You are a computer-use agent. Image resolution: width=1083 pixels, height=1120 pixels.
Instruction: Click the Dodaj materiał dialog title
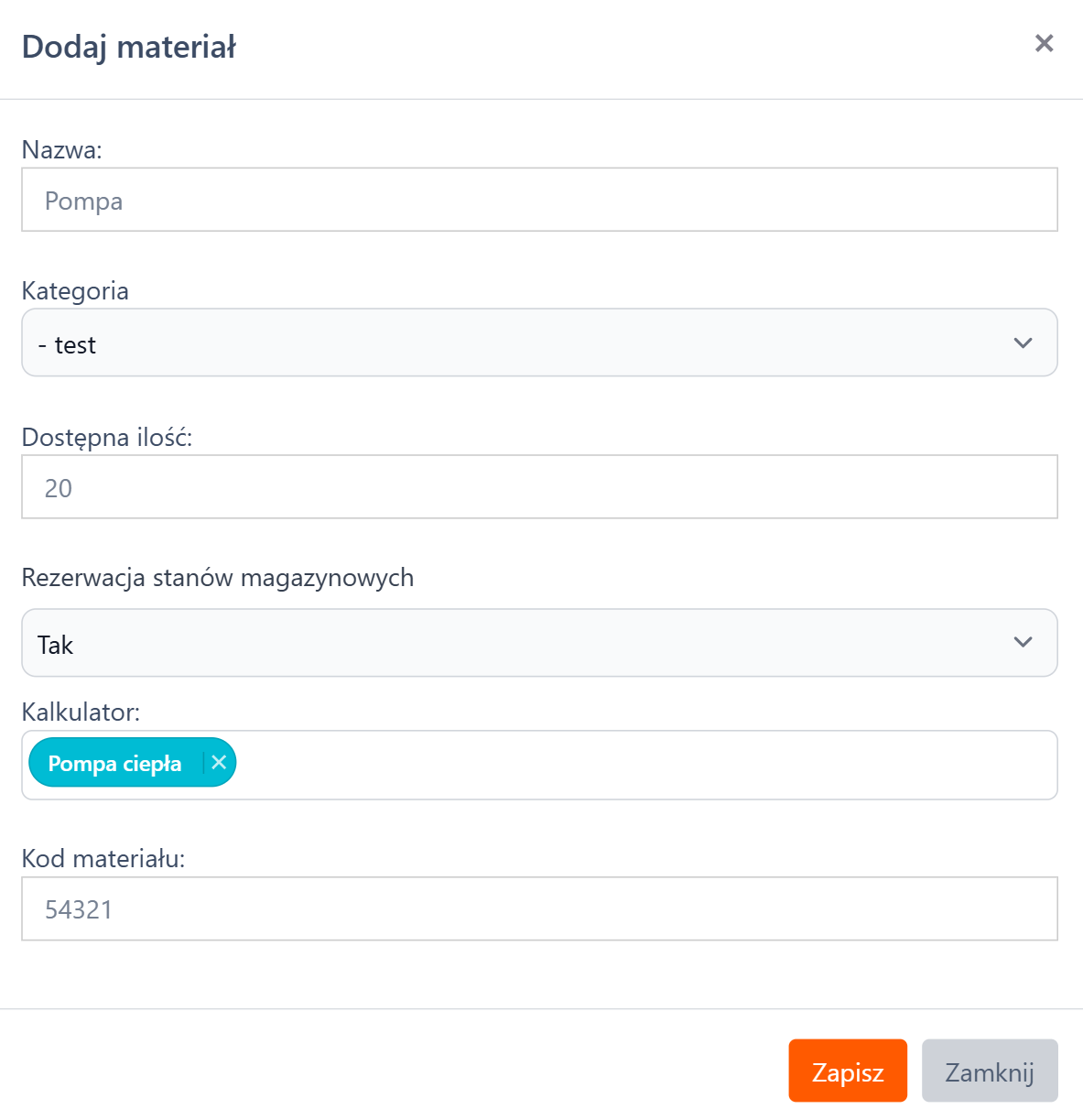(129, 47)
